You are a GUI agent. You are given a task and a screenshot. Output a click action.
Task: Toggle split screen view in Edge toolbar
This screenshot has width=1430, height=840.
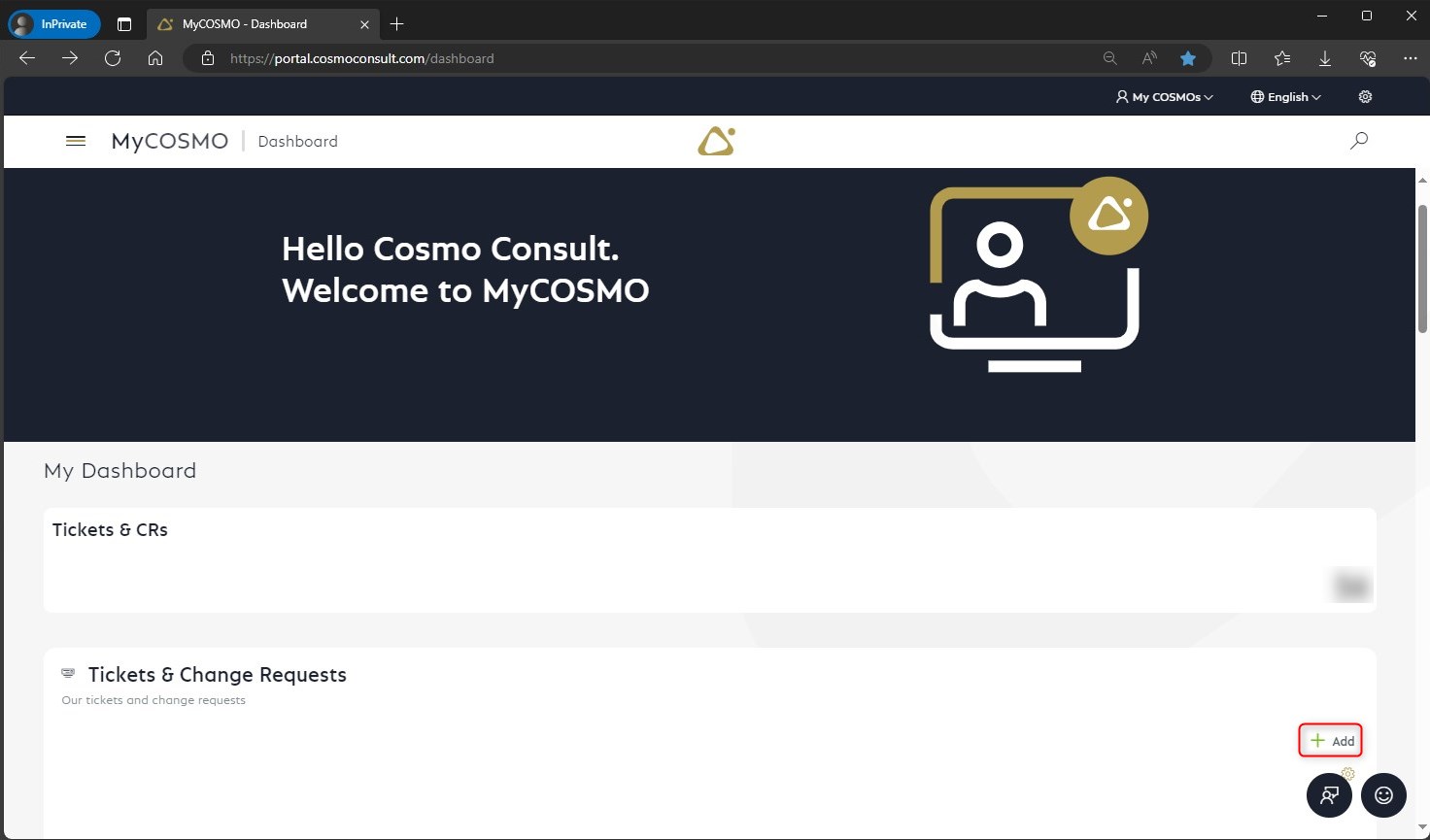pos(1239,58)
